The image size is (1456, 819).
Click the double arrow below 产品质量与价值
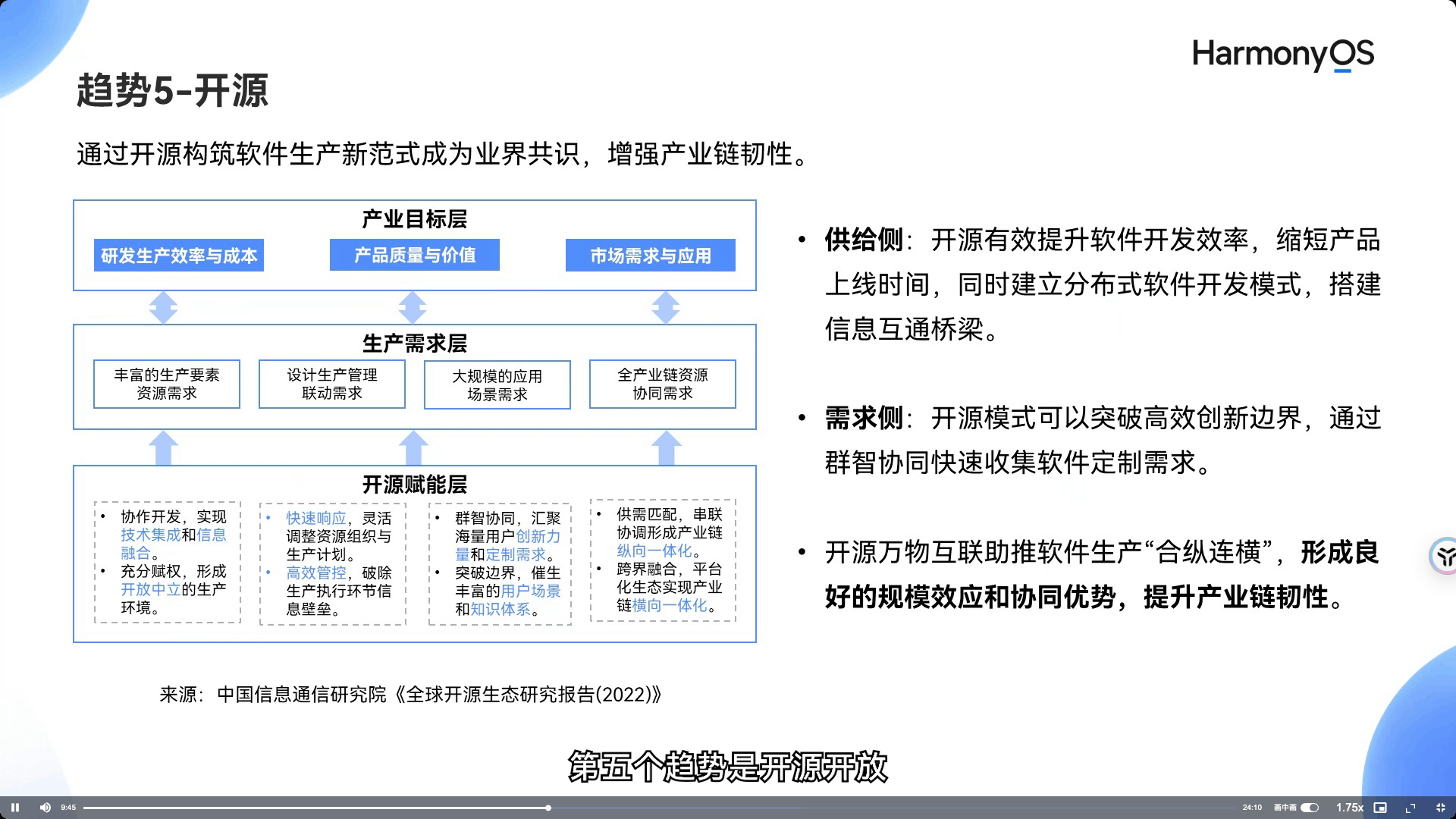coord(413,307)
